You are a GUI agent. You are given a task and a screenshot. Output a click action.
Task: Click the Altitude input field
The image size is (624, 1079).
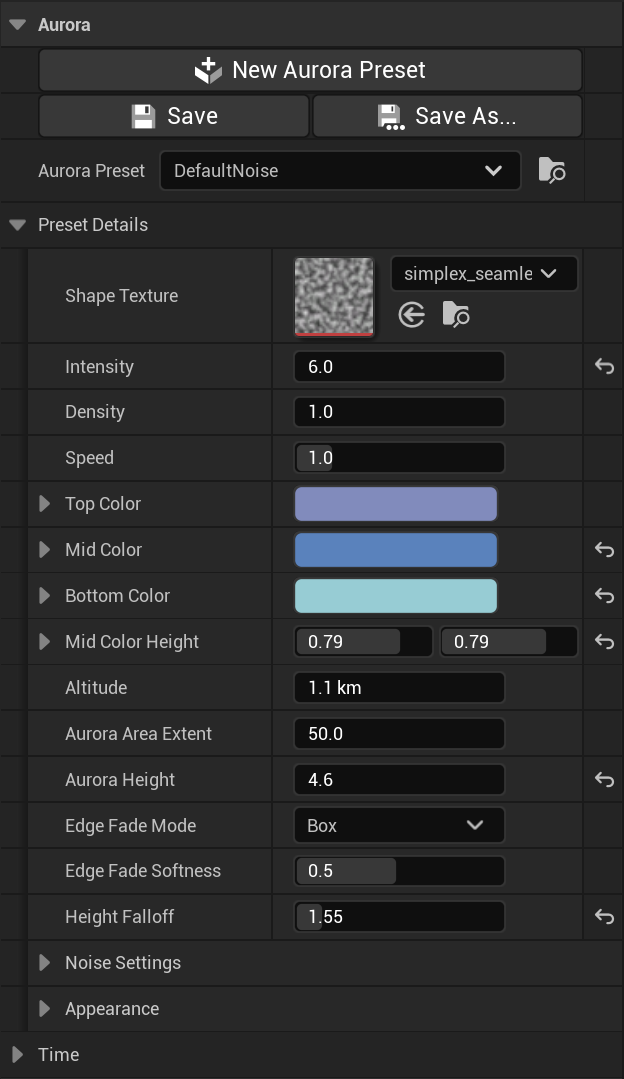point(399,688)
